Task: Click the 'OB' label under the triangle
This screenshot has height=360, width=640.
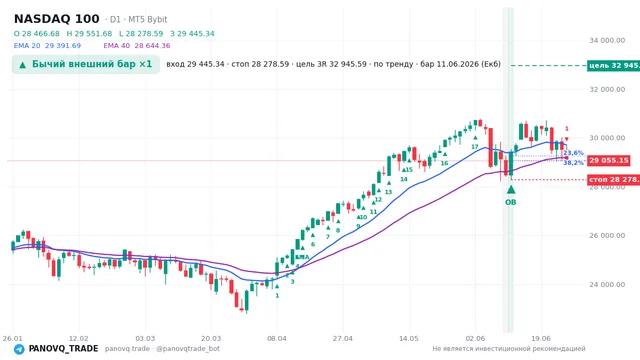Action: [x=511, y=202]
